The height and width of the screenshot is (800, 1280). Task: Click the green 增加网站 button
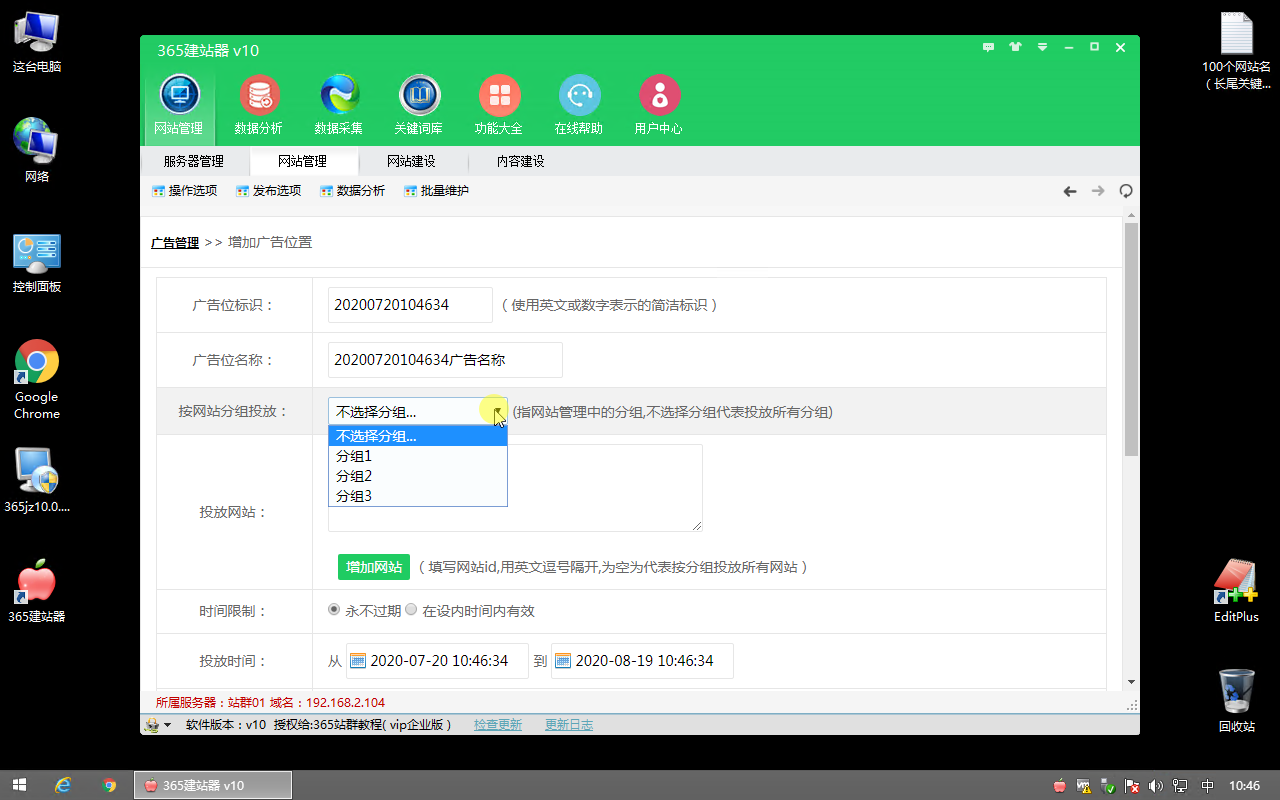click(x=374, y=567)
